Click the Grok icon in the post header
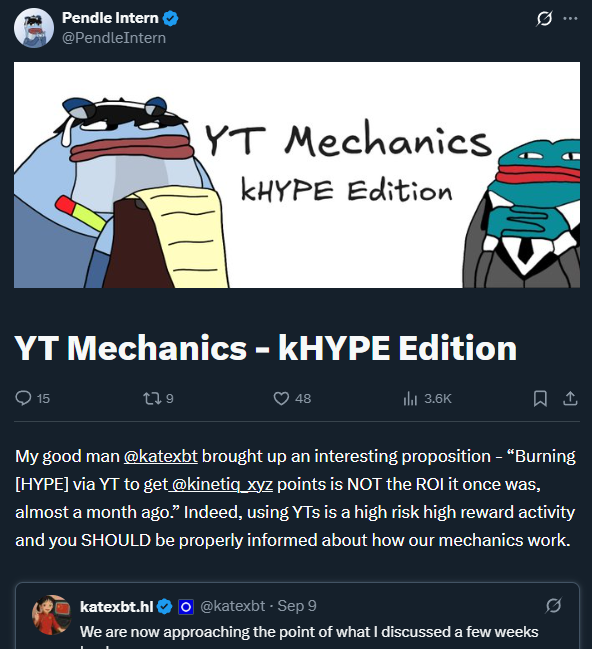Image resolution: width=592 pixels, height=649 pixels. (x=544, y=19)
